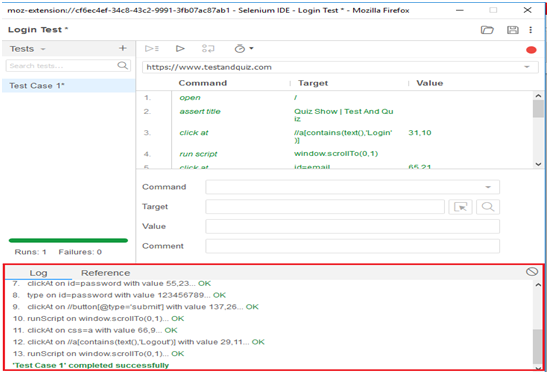Image resolution: width=549 pixels, height=374 pixels.
Task: Expand the Tests view dropdown
Action: [43, 49]
